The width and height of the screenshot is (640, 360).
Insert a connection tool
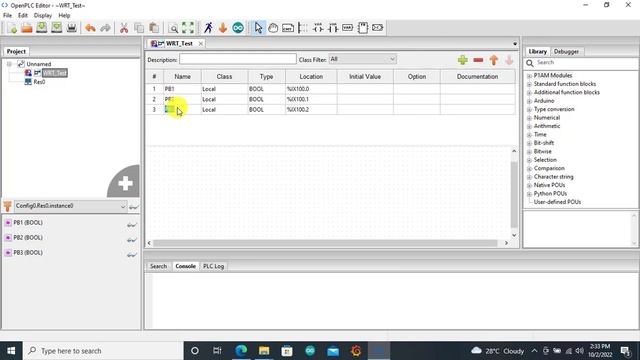378,28
